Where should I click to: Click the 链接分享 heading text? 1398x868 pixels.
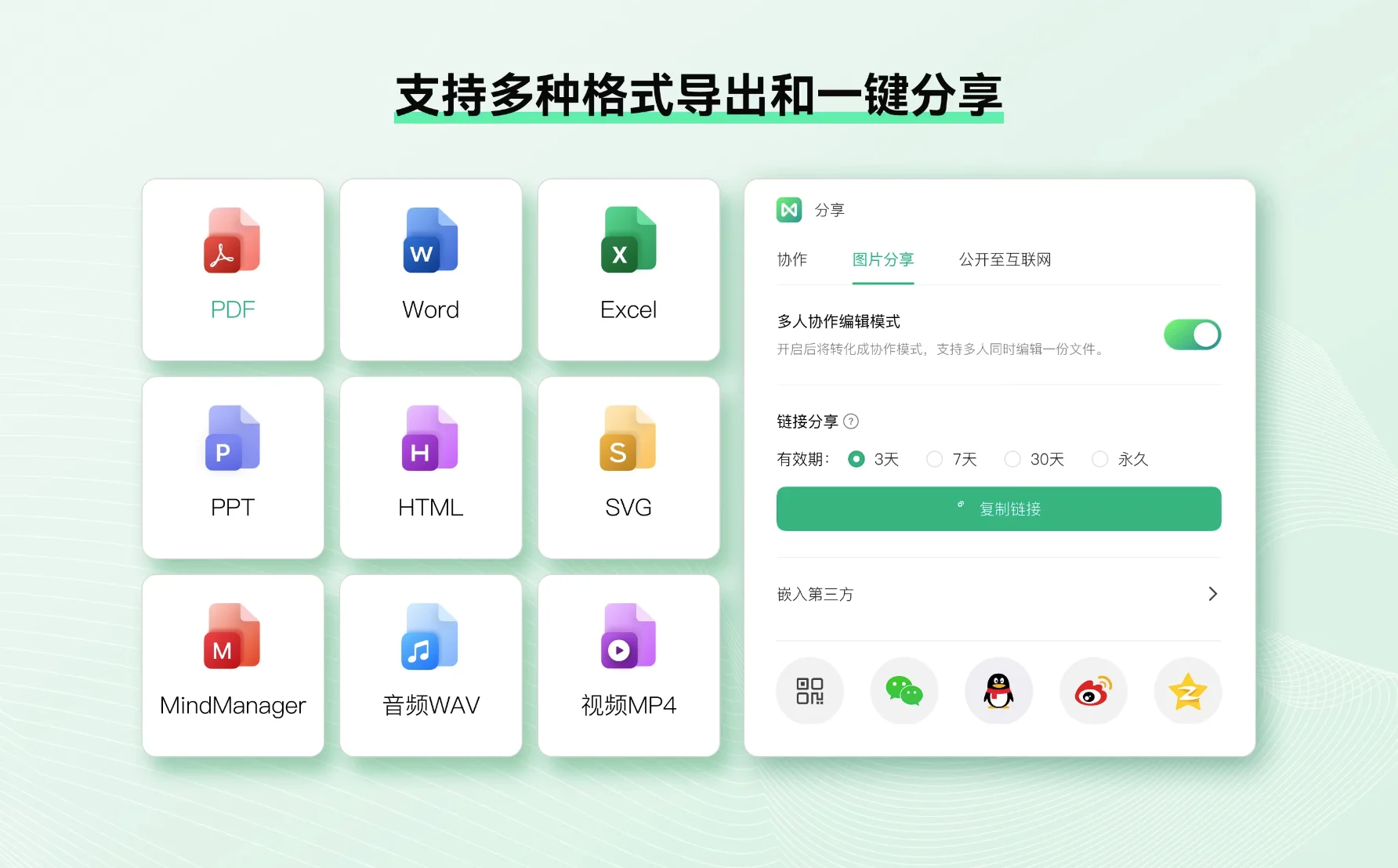click(807, 421)
